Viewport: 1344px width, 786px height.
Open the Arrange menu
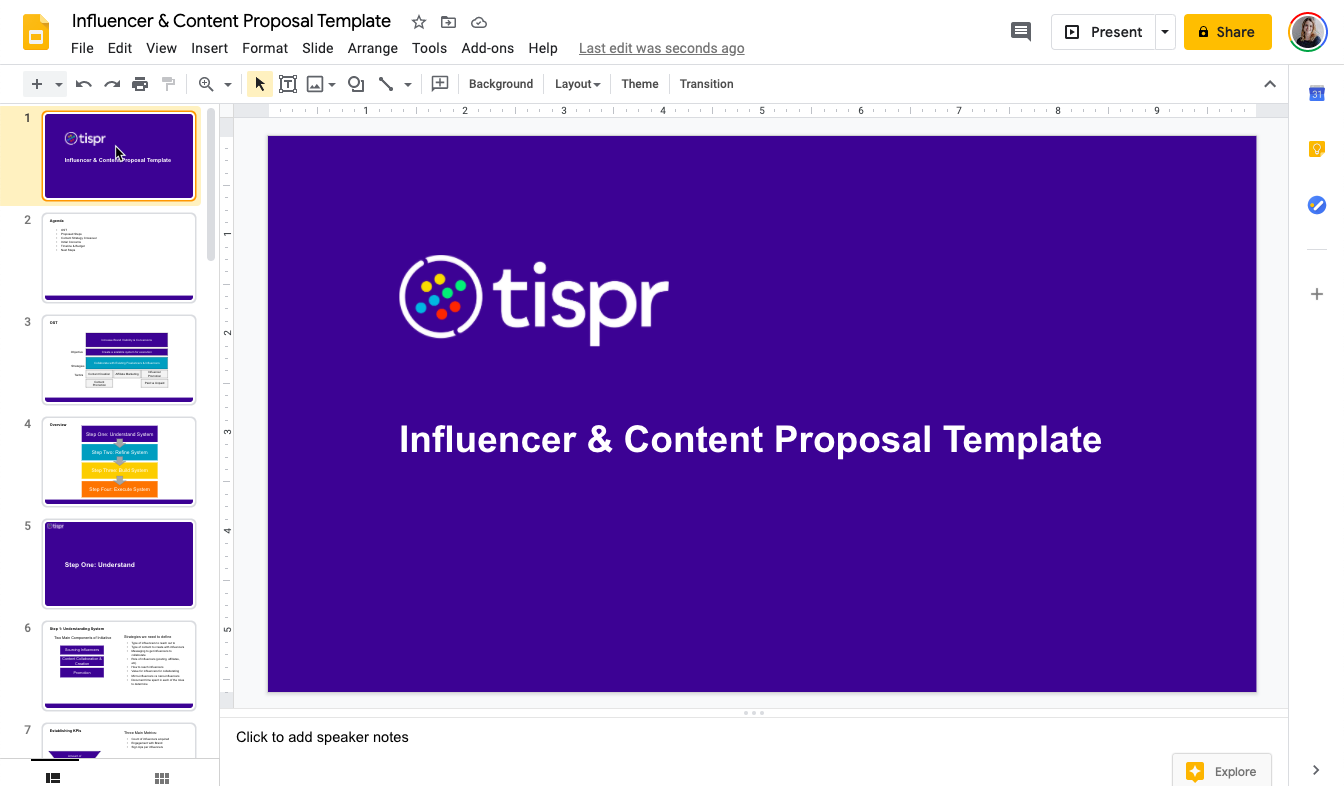[373, 48]
